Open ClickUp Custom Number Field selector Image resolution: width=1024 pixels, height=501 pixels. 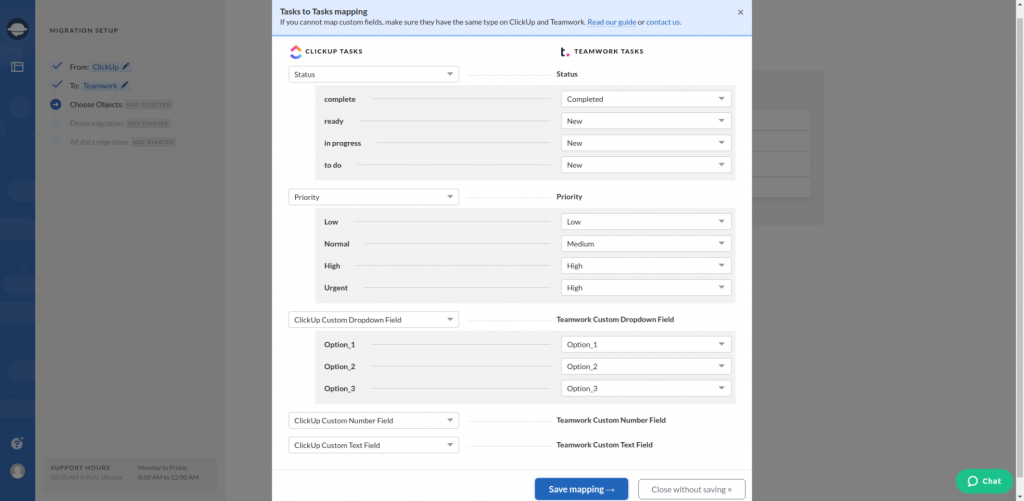click(374, 421)
